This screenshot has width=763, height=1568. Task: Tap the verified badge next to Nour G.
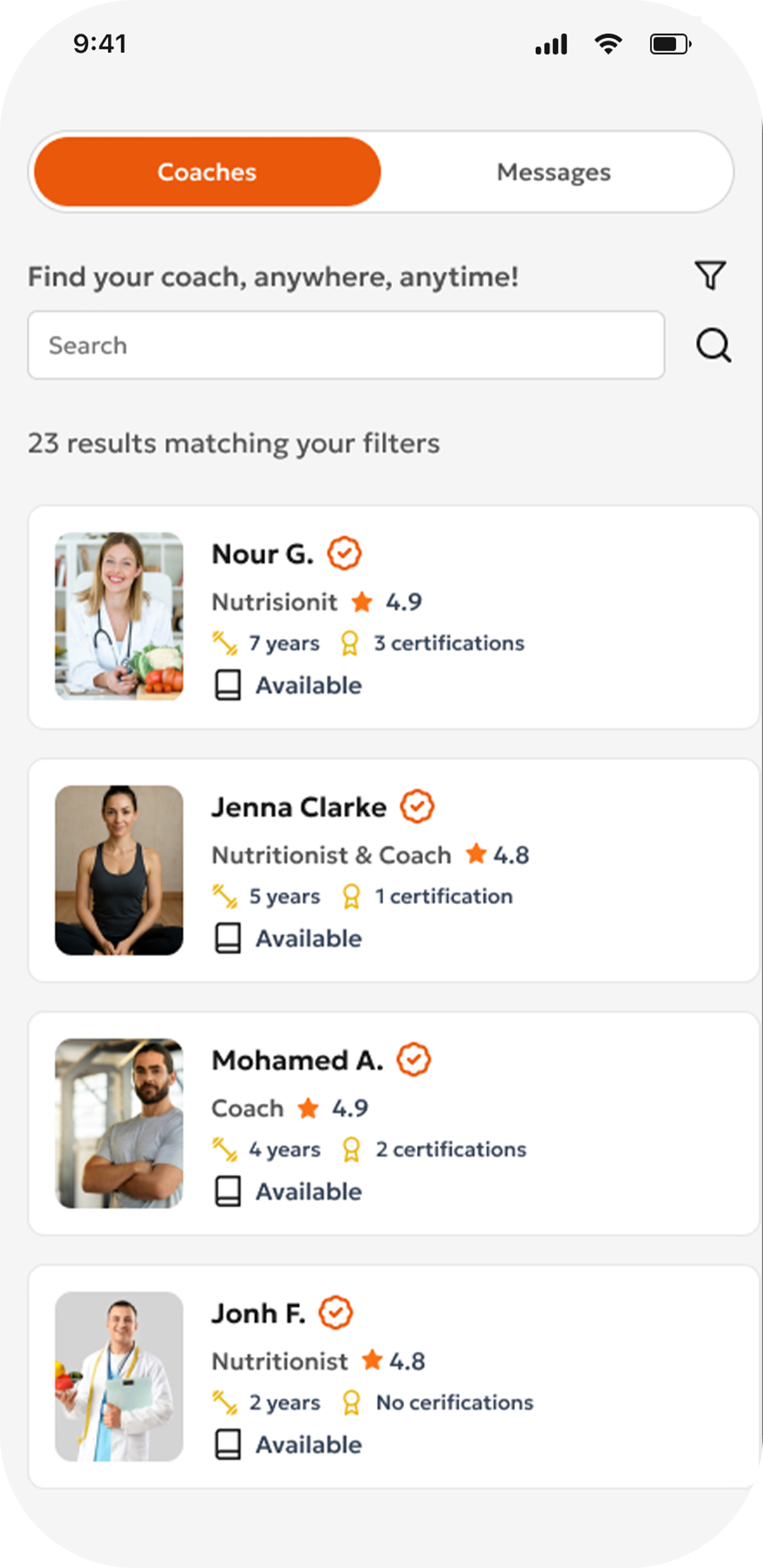[x=344, y=553]
